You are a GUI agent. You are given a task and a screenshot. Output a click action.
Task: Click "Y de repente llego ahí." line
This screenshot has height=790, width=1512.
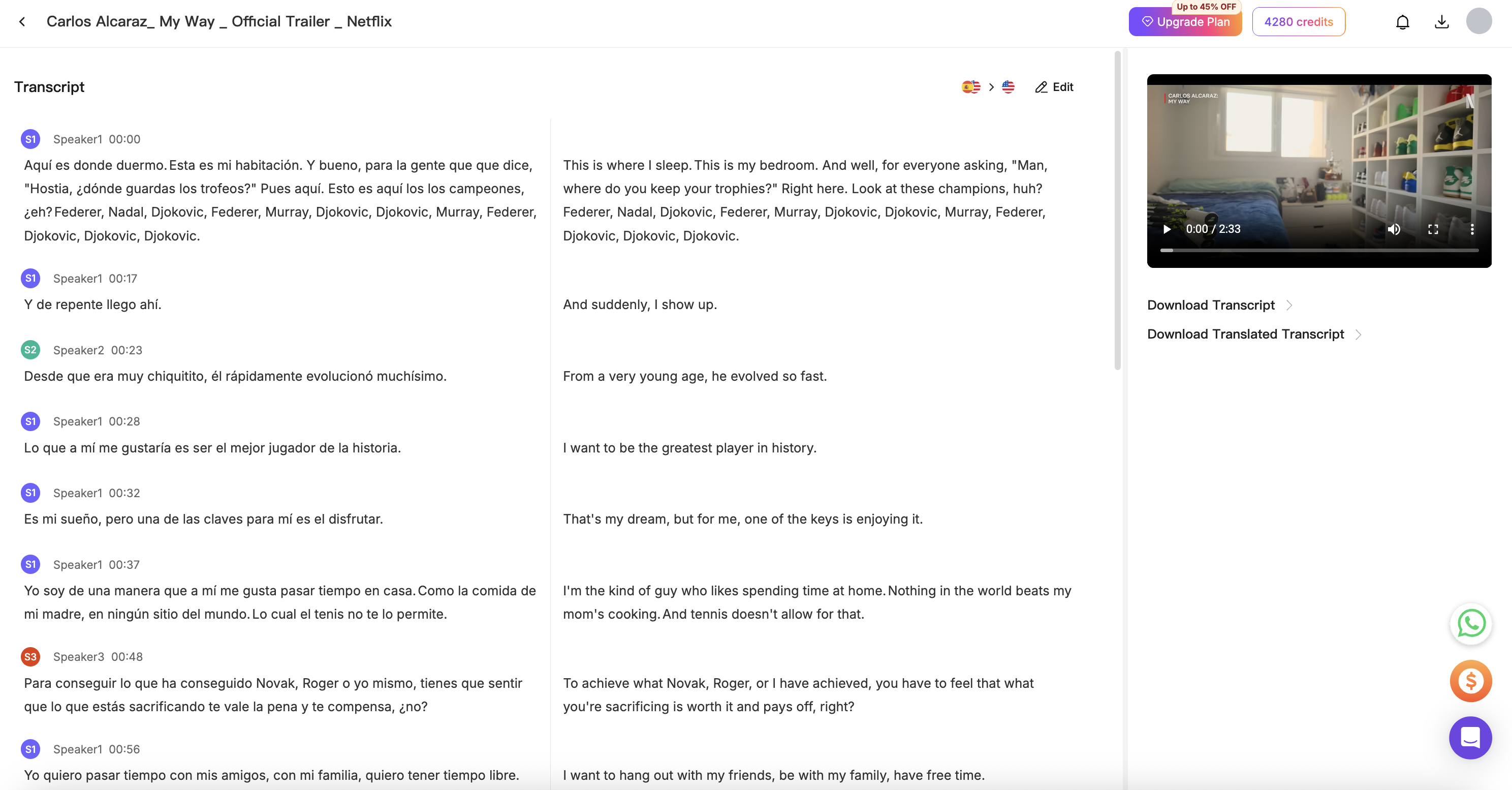tap(93, 305)
